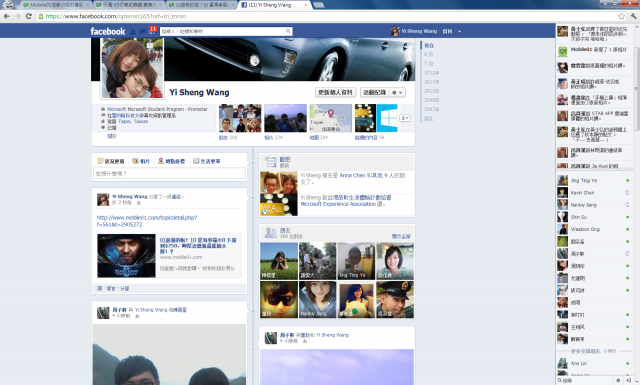Jump to 2011 on timeline navigator
Image resolution: width=640 pixels, height=385 pixels.
click(x=431, y=82)
